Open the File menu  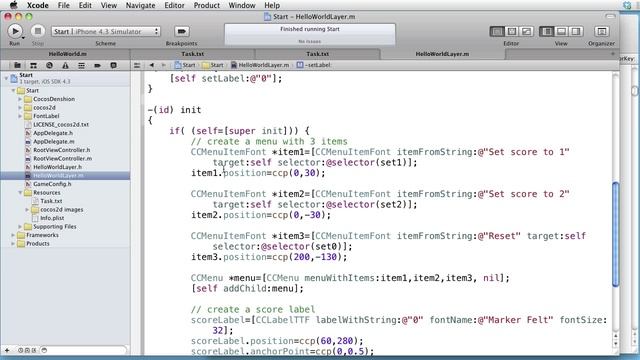(64, 5)
